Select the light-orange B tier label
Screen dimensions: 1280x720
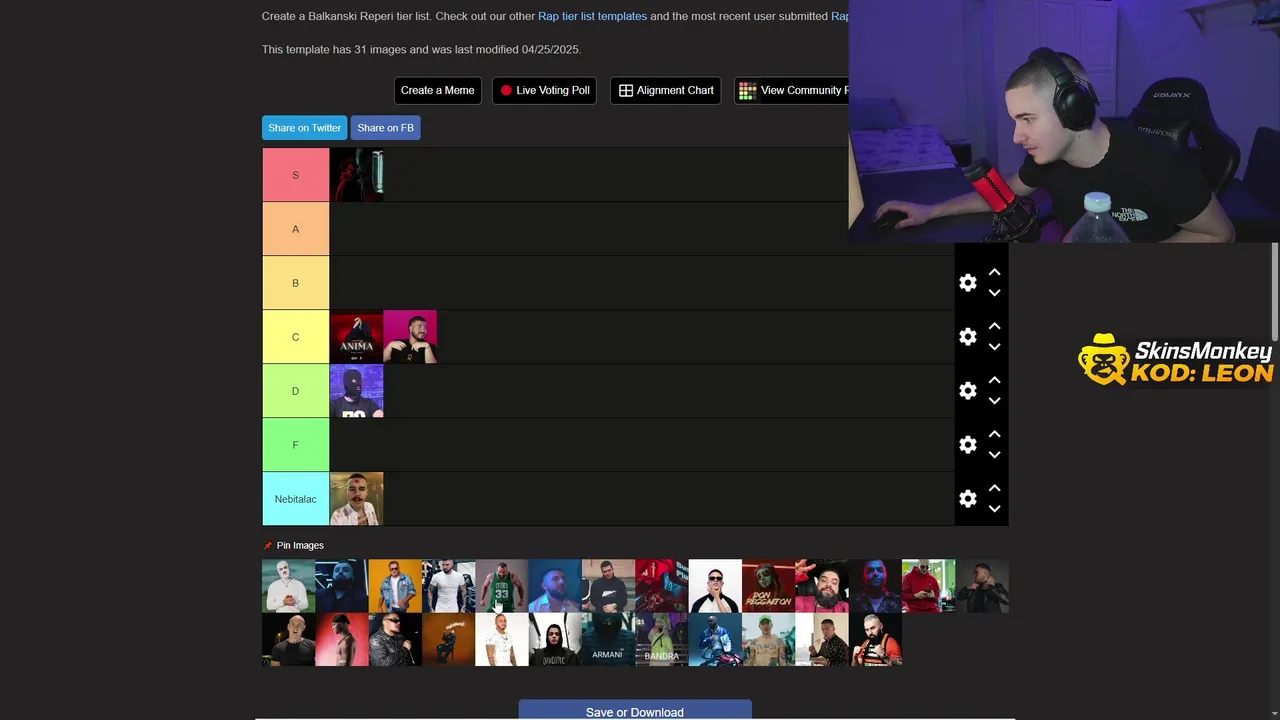pos(295,283)
